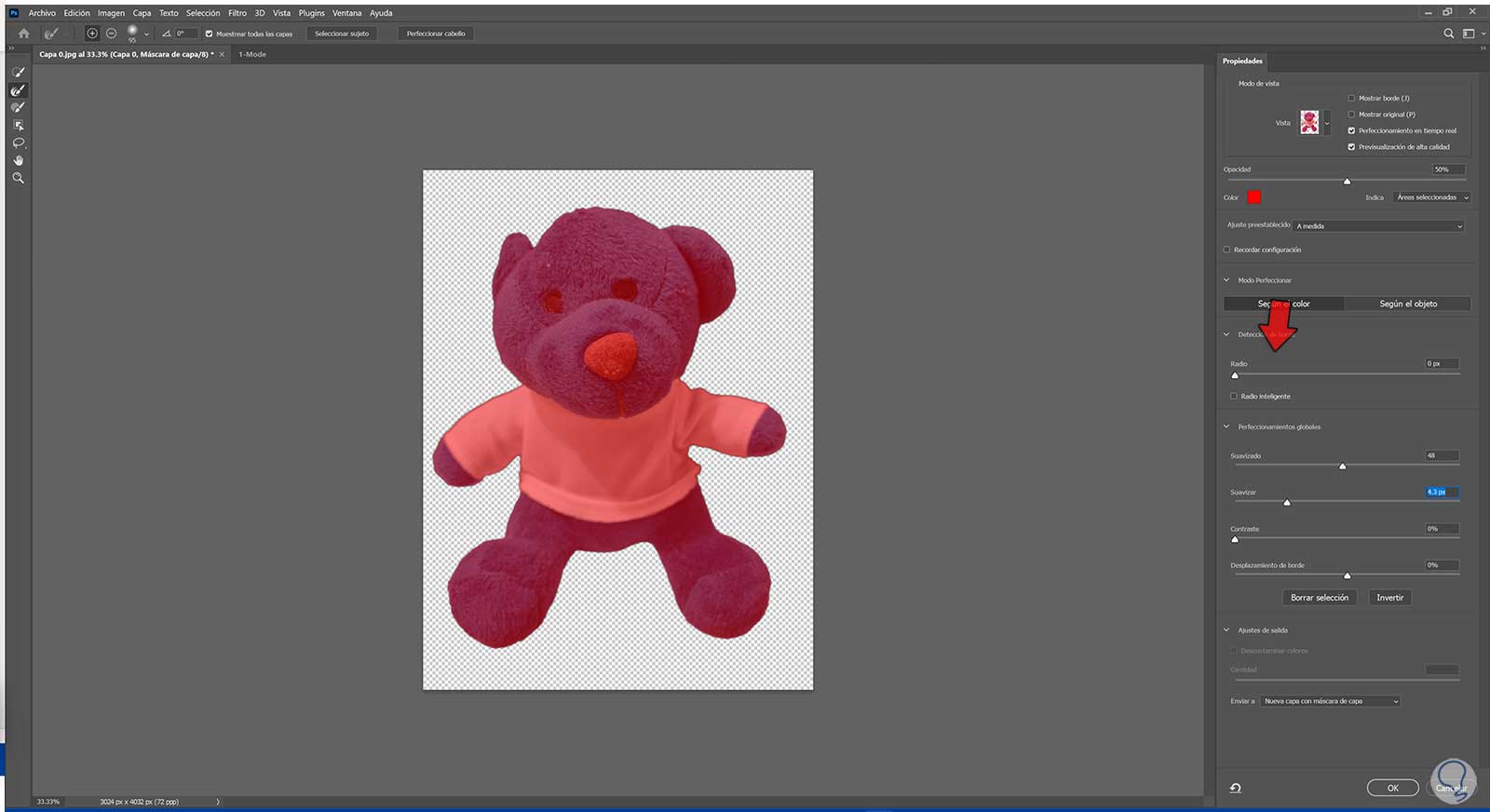
Task: Click the brush angle value field
Action: point(186,34)
